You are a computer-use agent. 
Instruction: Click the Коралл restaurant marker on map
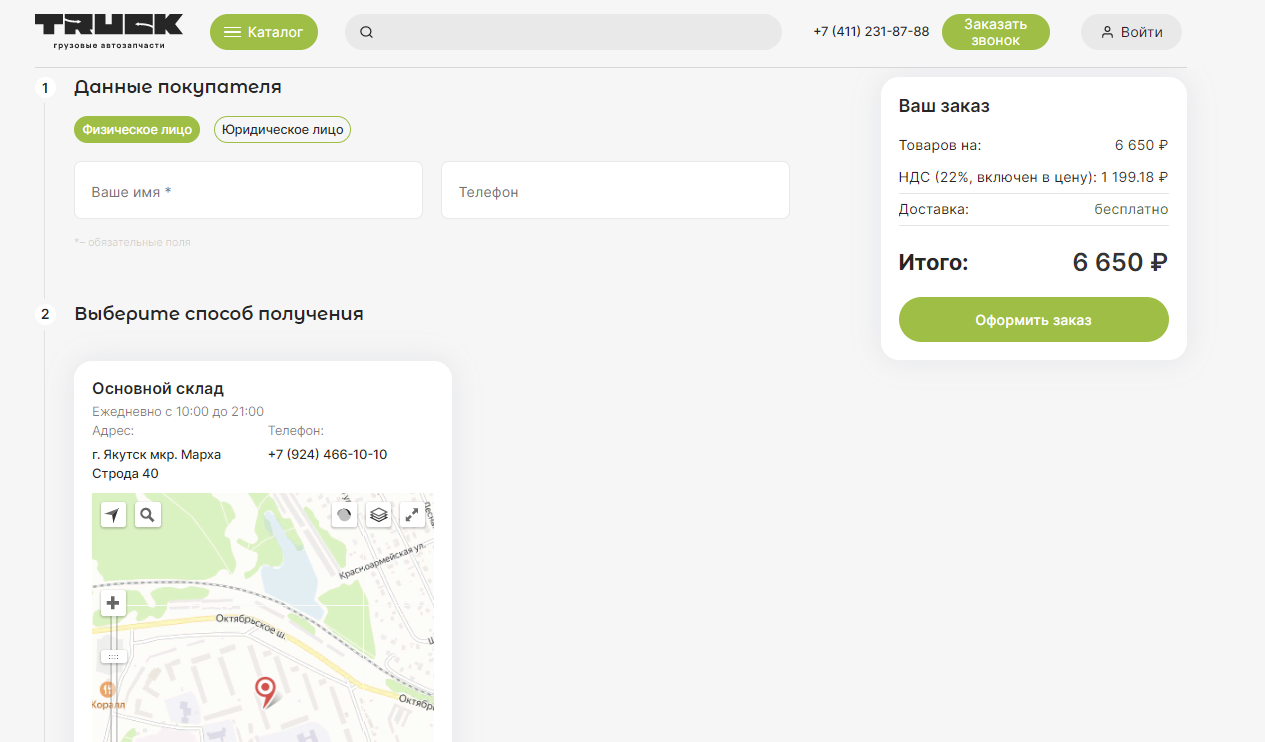pyautogui.click(x=108, y=690)
